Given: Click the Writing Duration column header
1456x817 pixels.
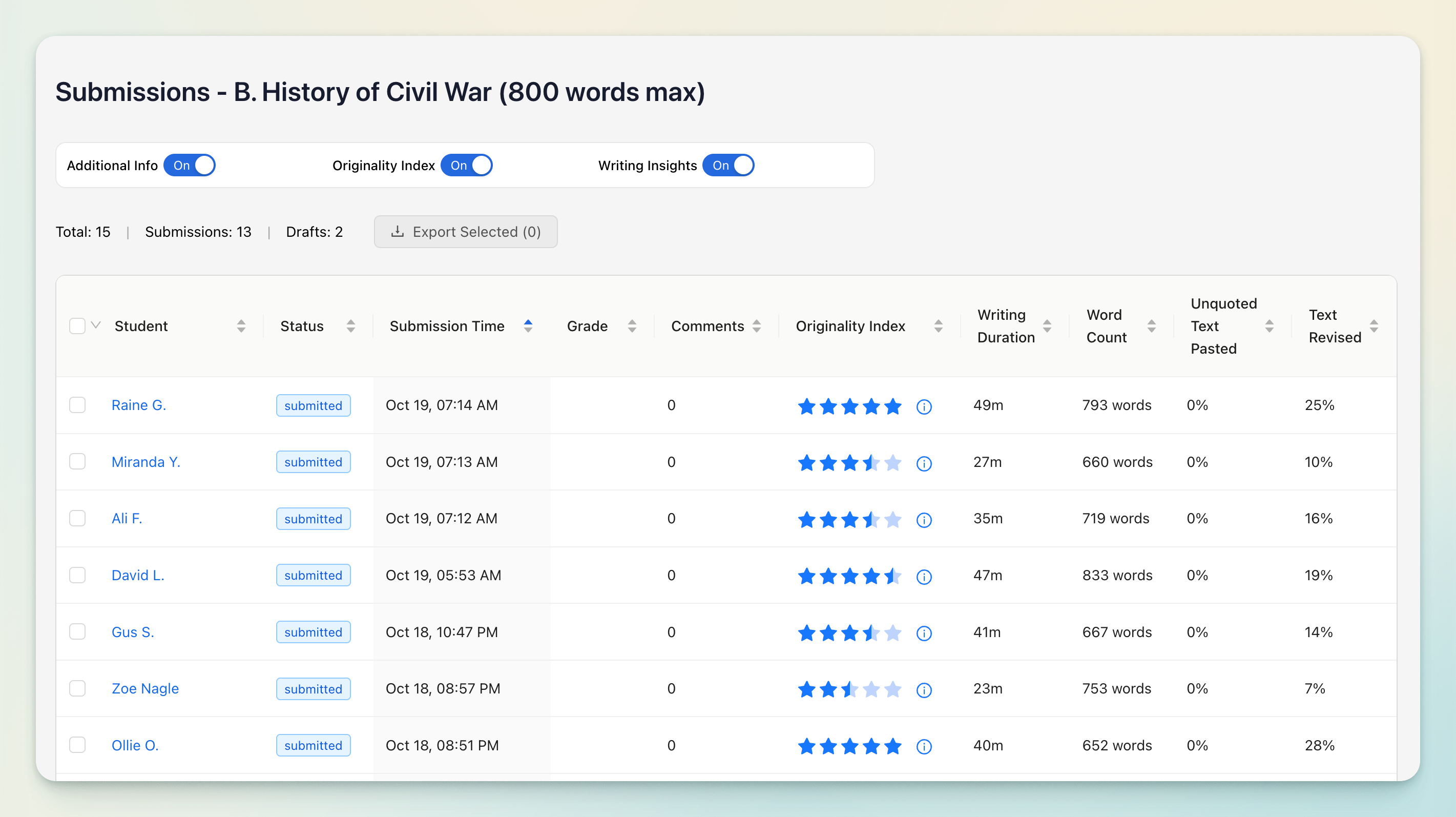Looking at the screenshot, I should (x=1005, y=325).
